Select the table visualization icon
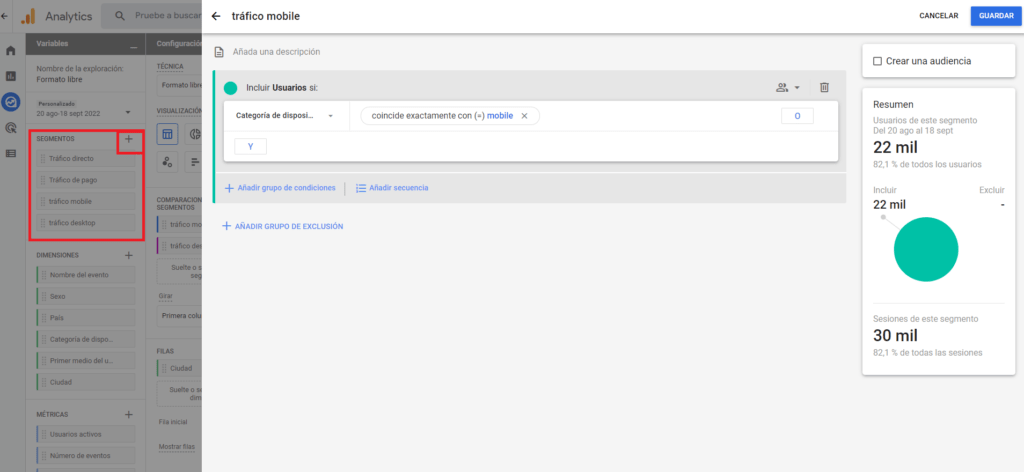1024x472 pixels. click(x=168, y=134)
